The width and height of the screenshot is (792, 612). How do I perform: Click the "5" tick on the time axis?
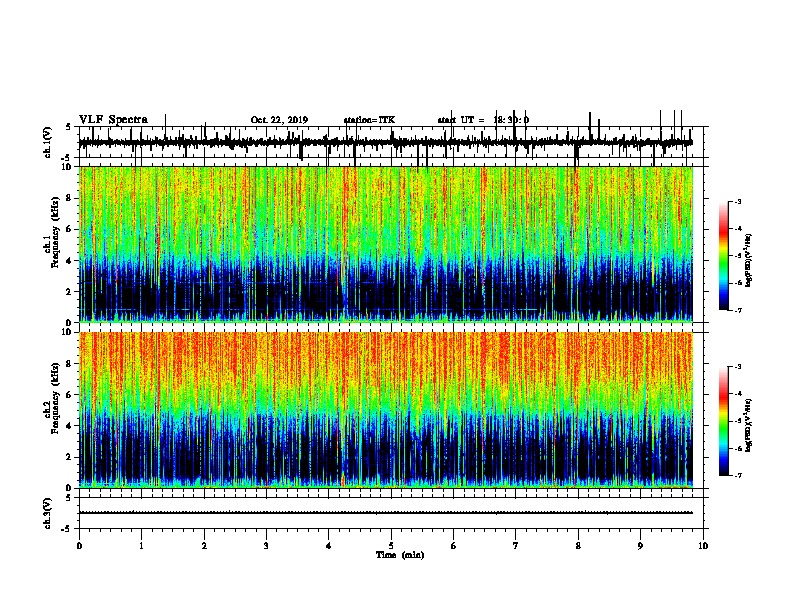[391, 546]
